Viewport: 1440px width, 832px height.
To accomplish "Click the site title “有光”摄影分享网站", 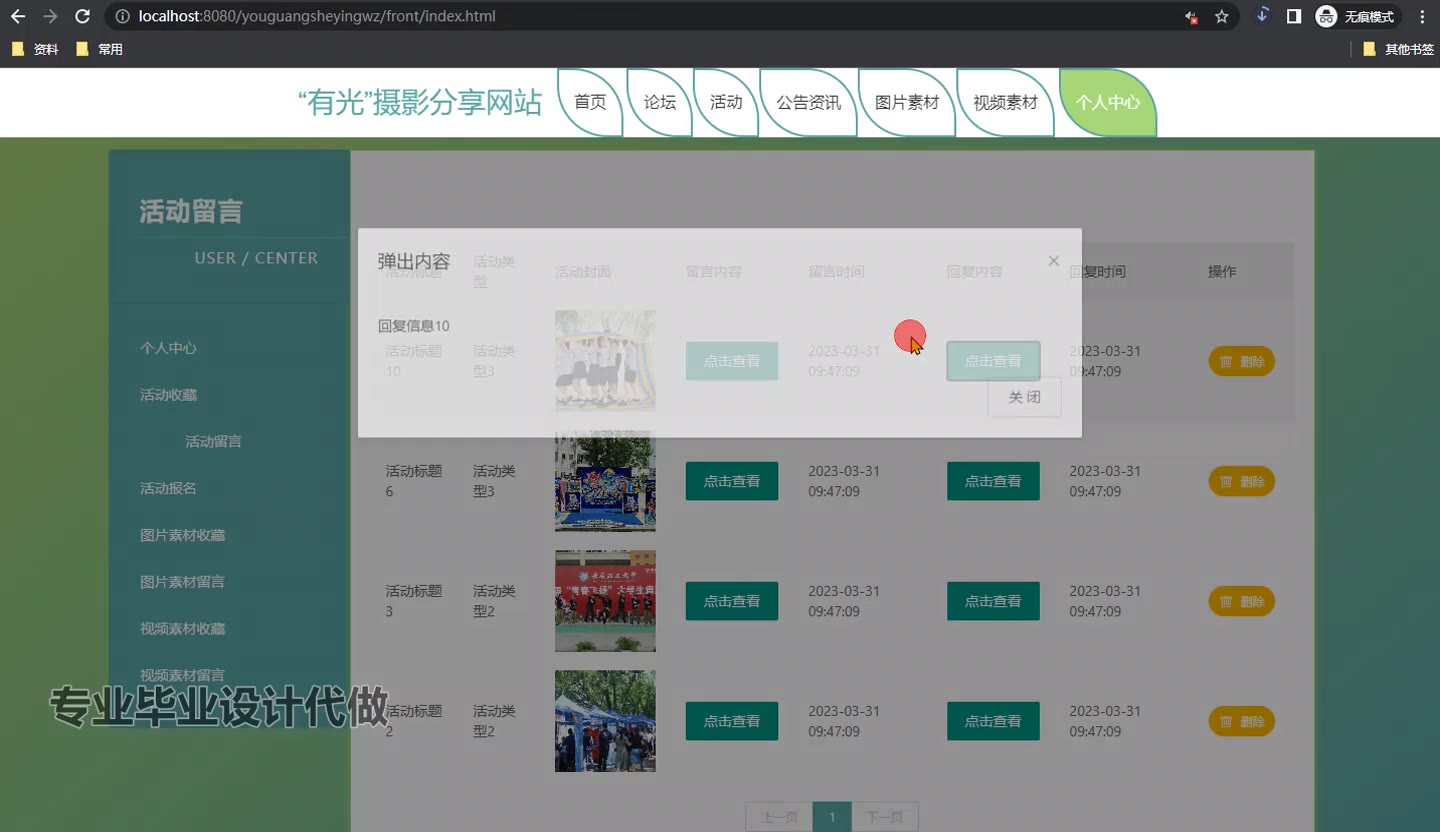I will 420,102.
